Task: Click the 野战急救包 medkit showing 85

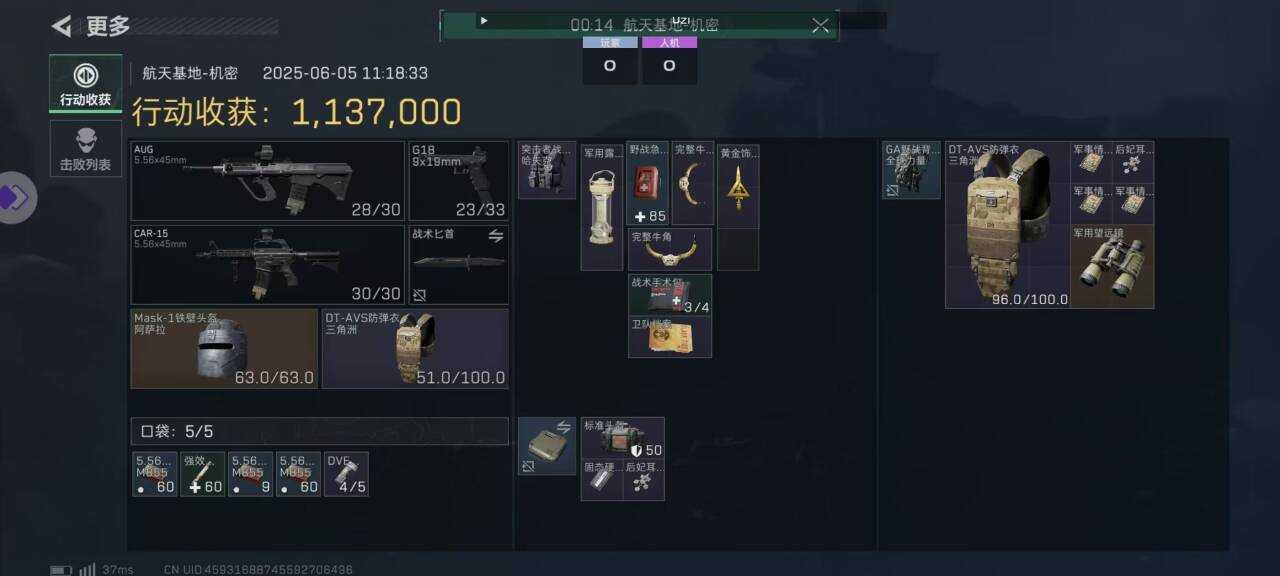Action: point(648,183)
